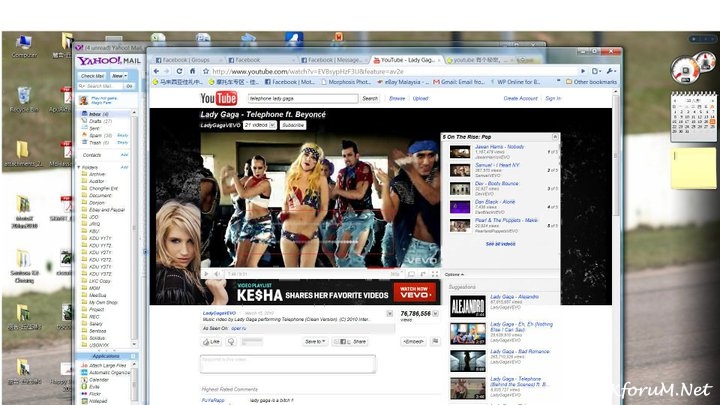Screen dimensions: 720x405
Task: Click the yellow sticky note gadget
Action: click(x=693, y=168)
